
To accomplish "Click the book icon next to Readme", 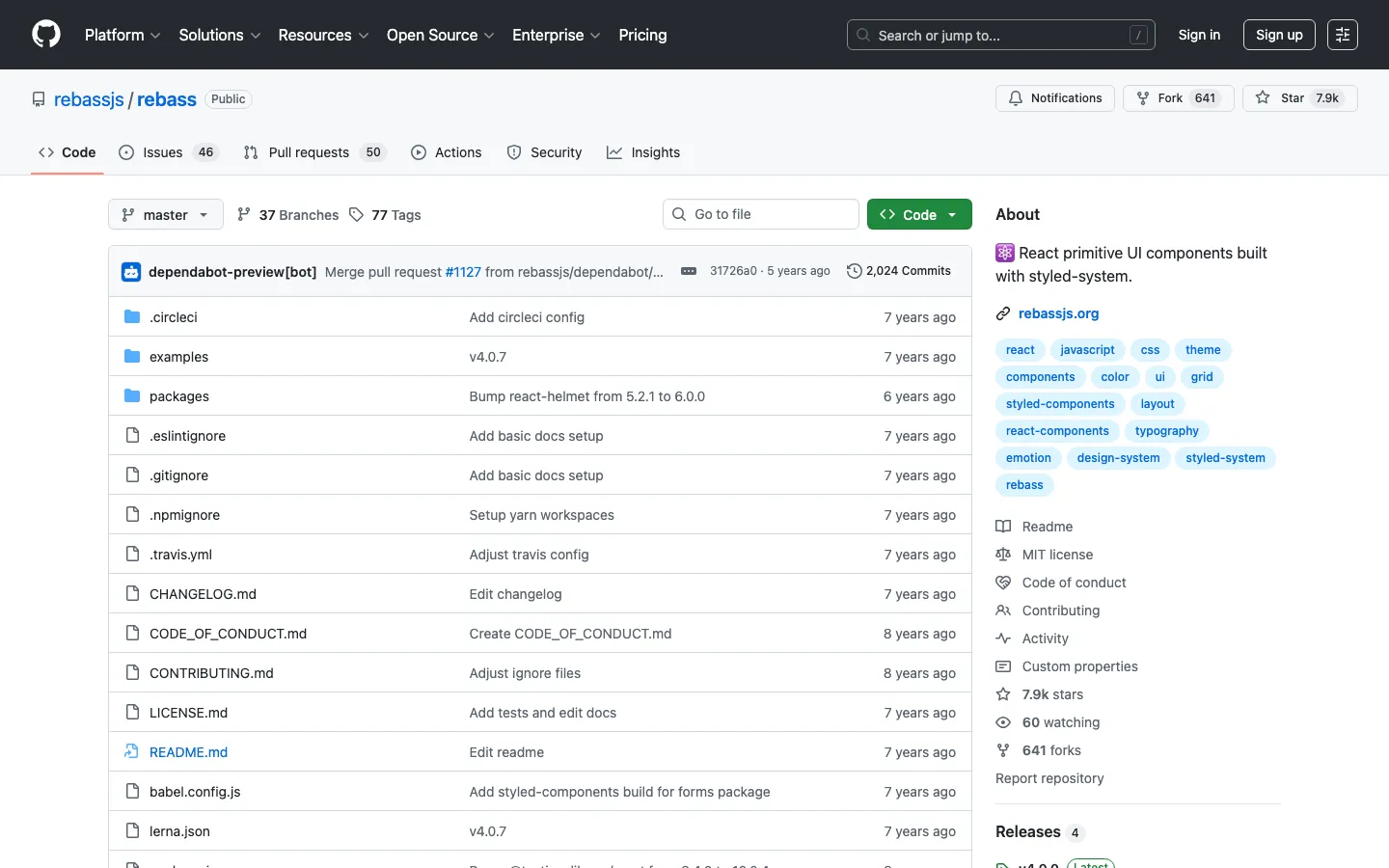I will pyautogui.click(x=1003, y=527).
